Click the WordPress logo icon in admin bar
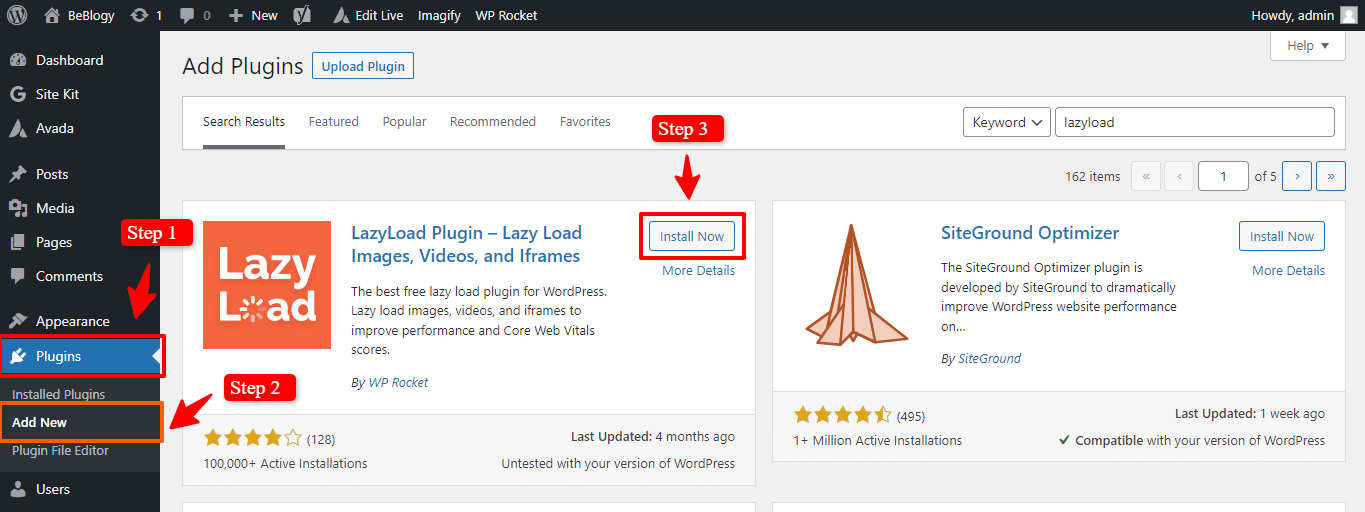The width and height of the screenshot is (1365, 512). 17,15
